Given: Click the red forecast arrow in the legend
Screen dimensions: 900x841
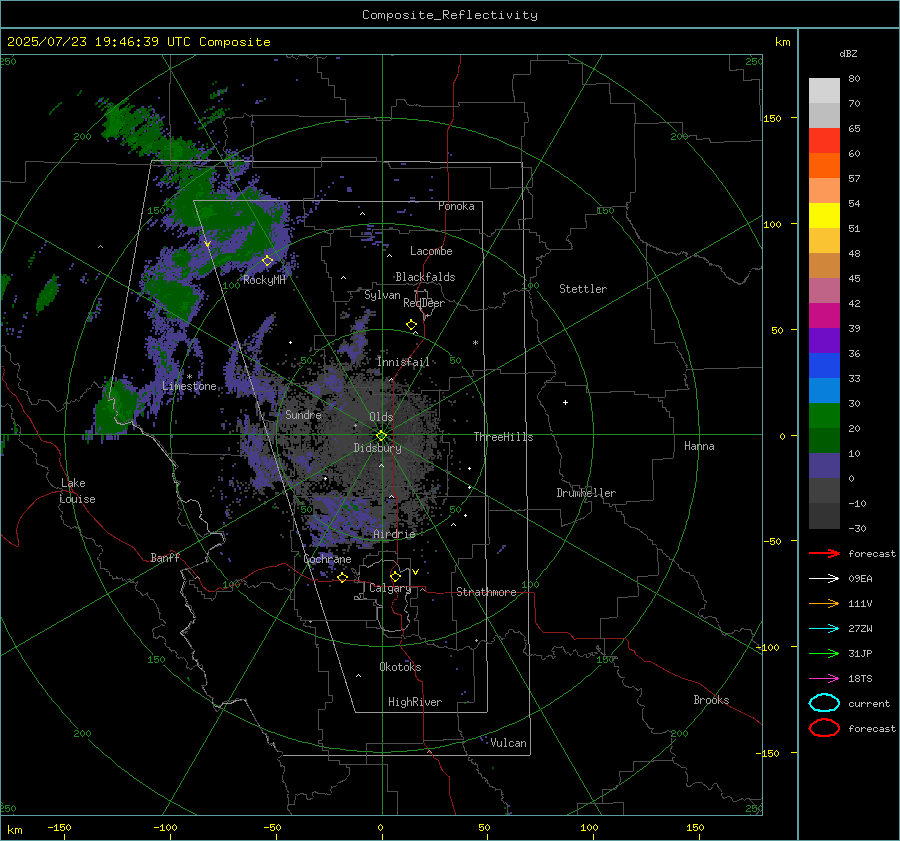Looking at the screenshot, I should 824,553.
